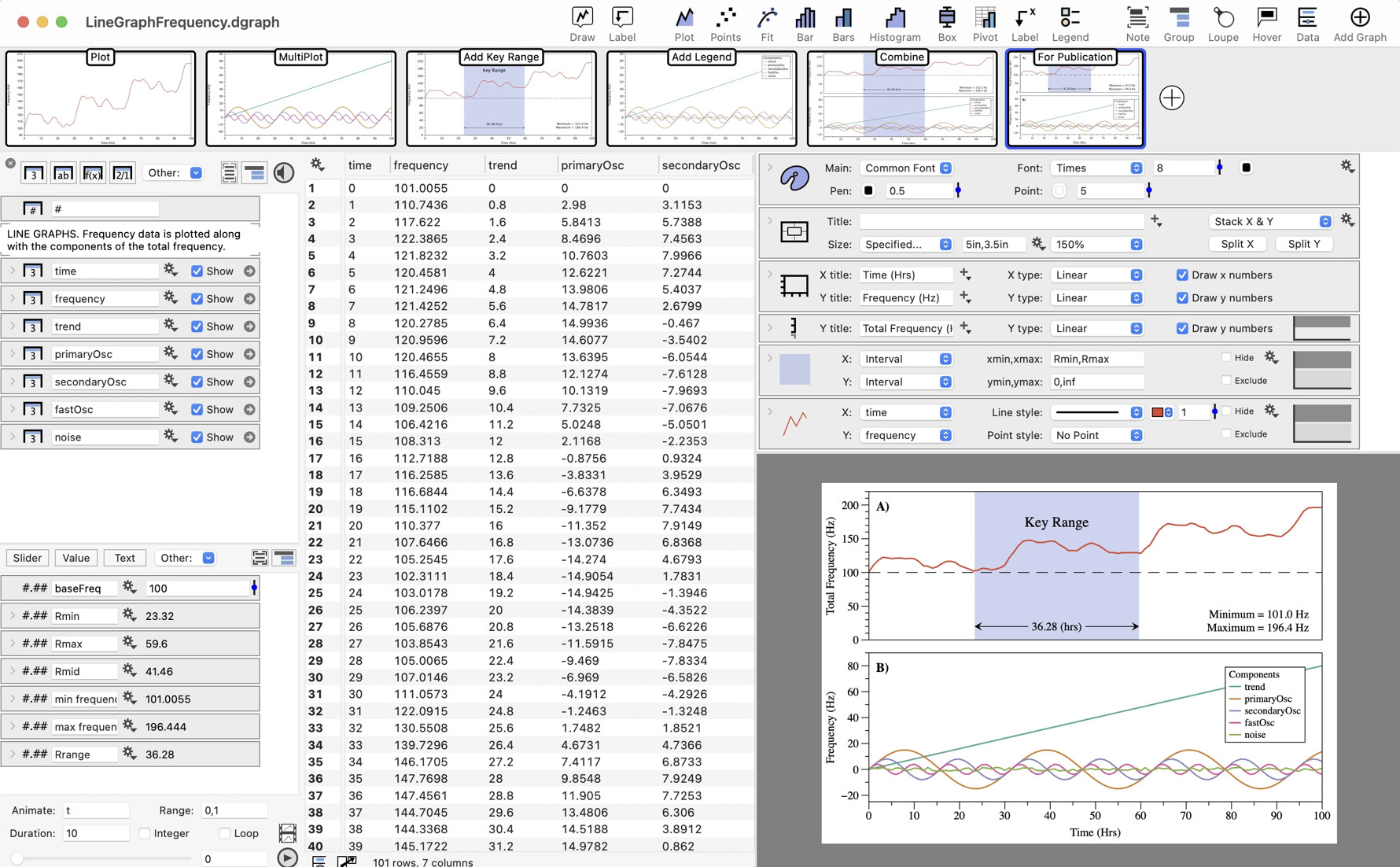This screenshot has height=867, width=1400.
Task: Uncheck Show for trend column
Action: (x=197, y=327)
